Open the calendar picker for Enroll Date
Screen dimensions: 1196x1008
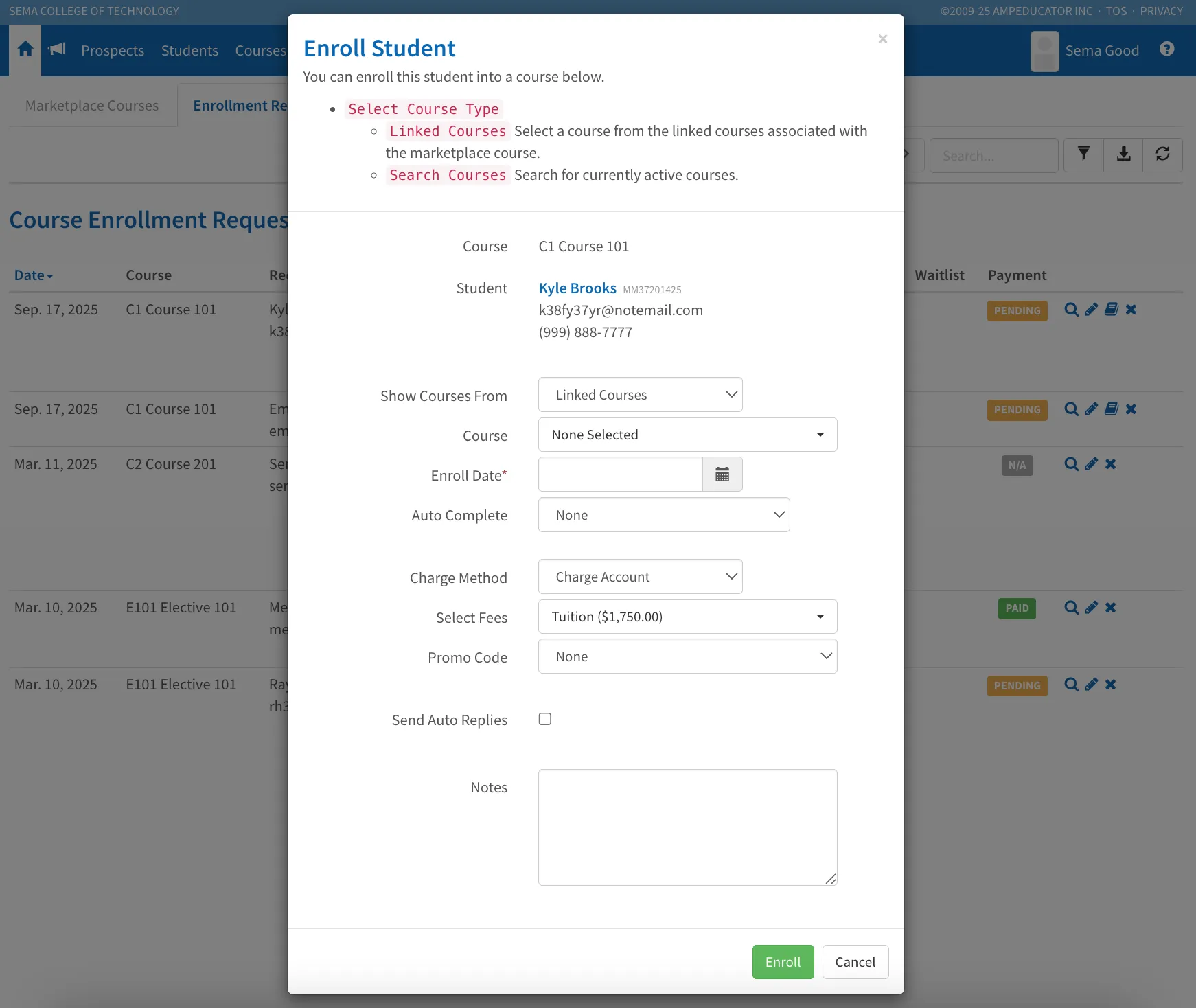click(x=722, y=474)
